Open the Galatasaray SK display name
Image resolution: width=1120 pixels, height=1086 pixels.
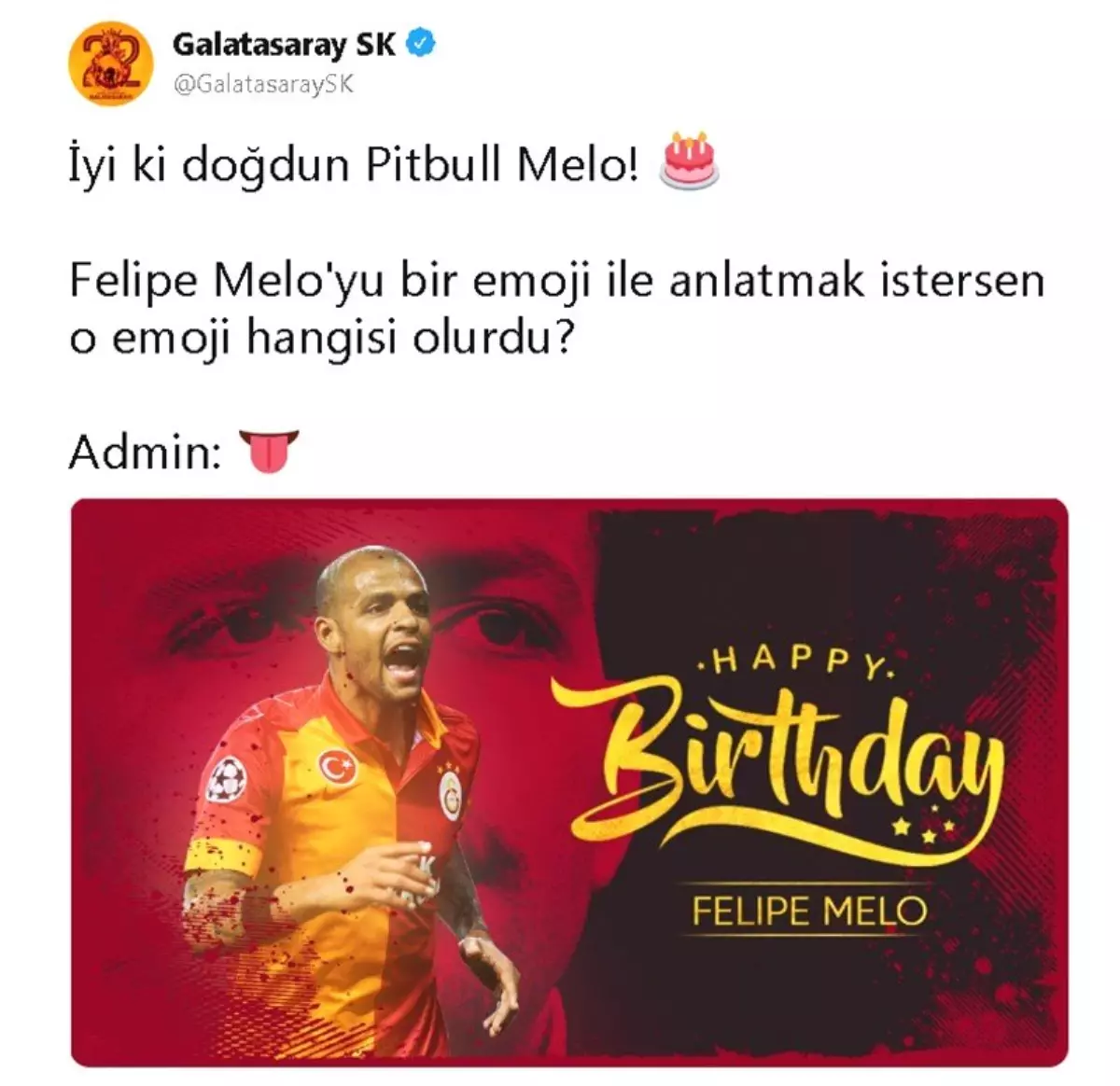point(284,44)
